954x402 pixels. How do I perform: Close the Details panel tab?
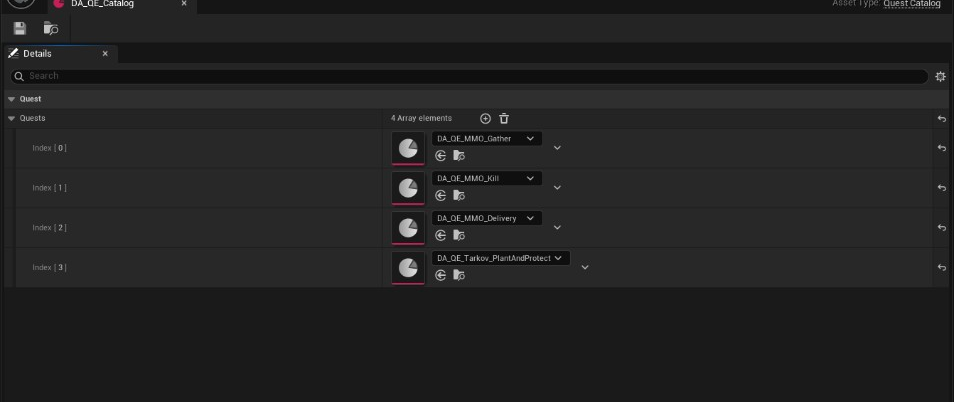105,54
